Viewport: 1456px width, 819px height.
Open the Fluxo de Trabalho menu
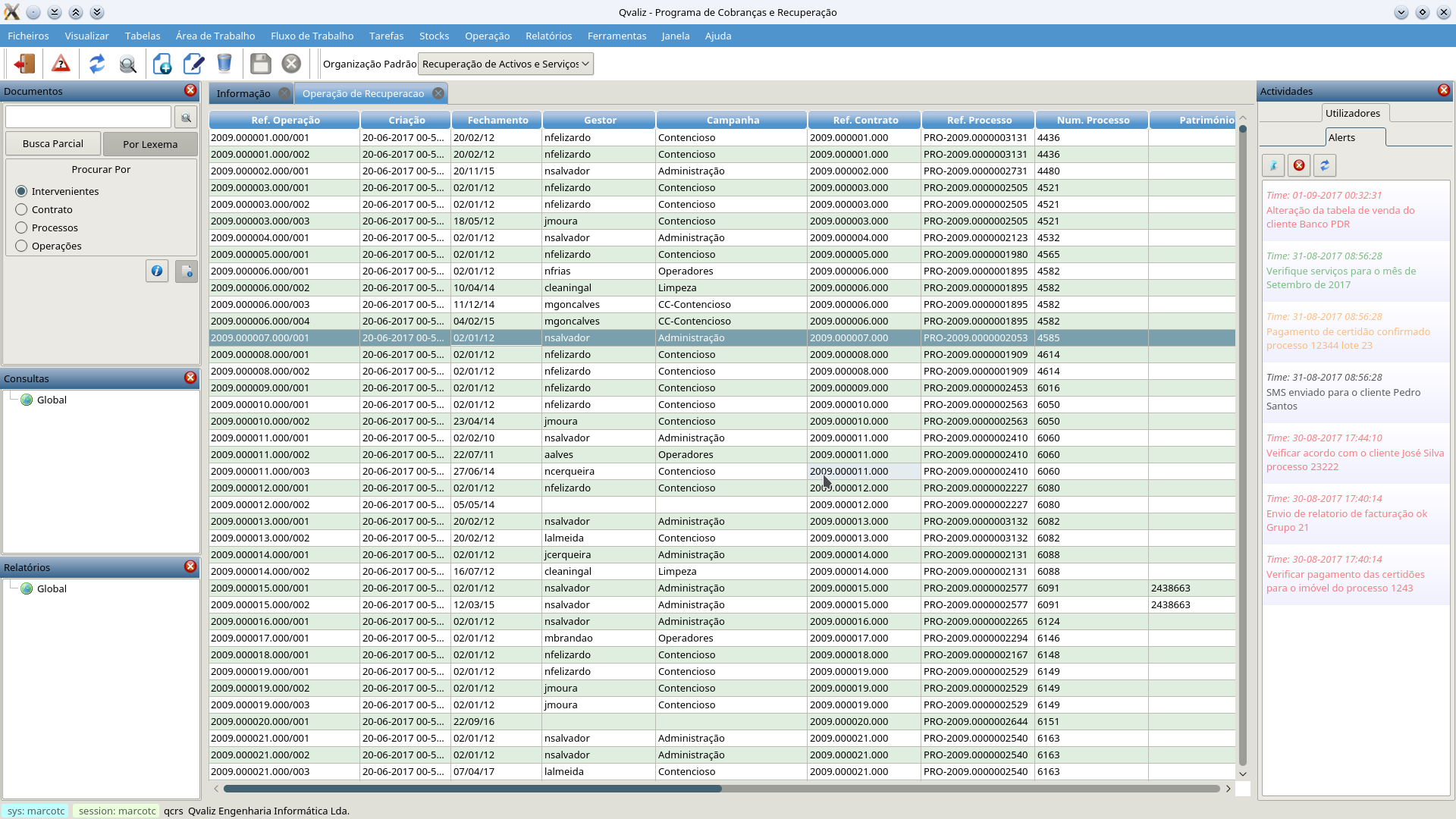[312, 36]
